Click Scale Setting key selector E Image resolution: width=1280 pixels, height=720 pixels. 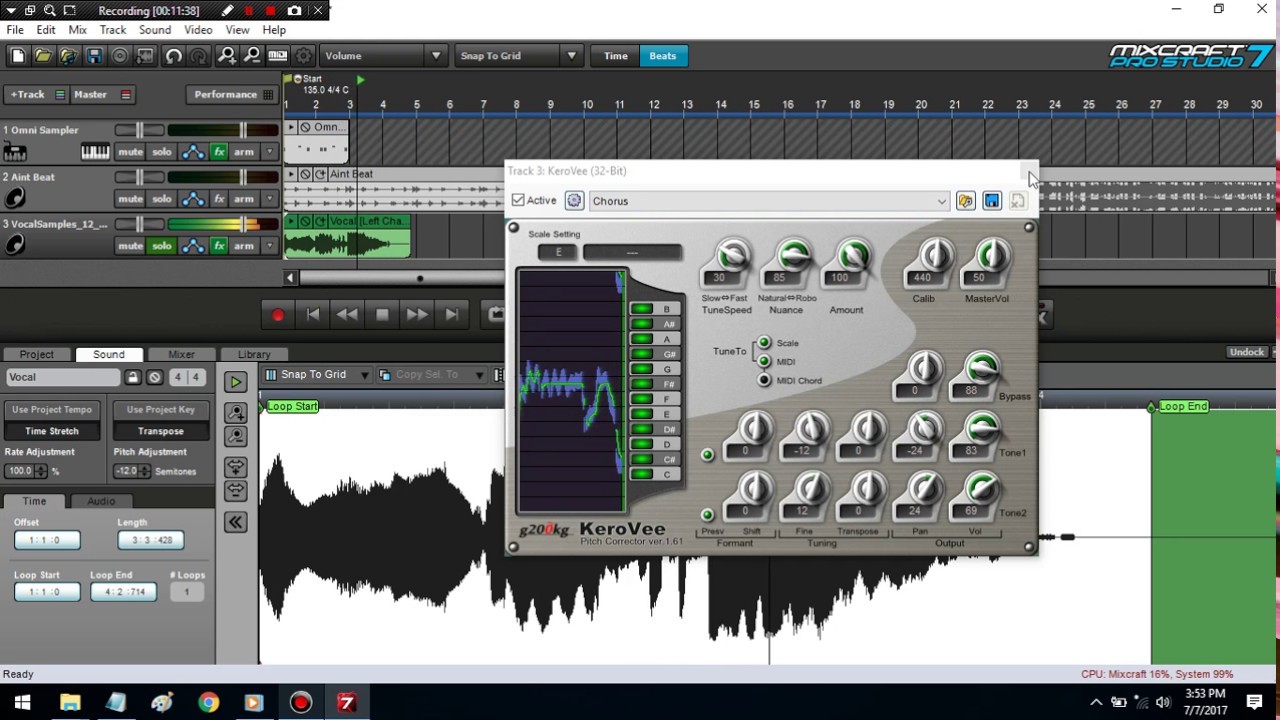pyautogui.click(x=558, y=252)
